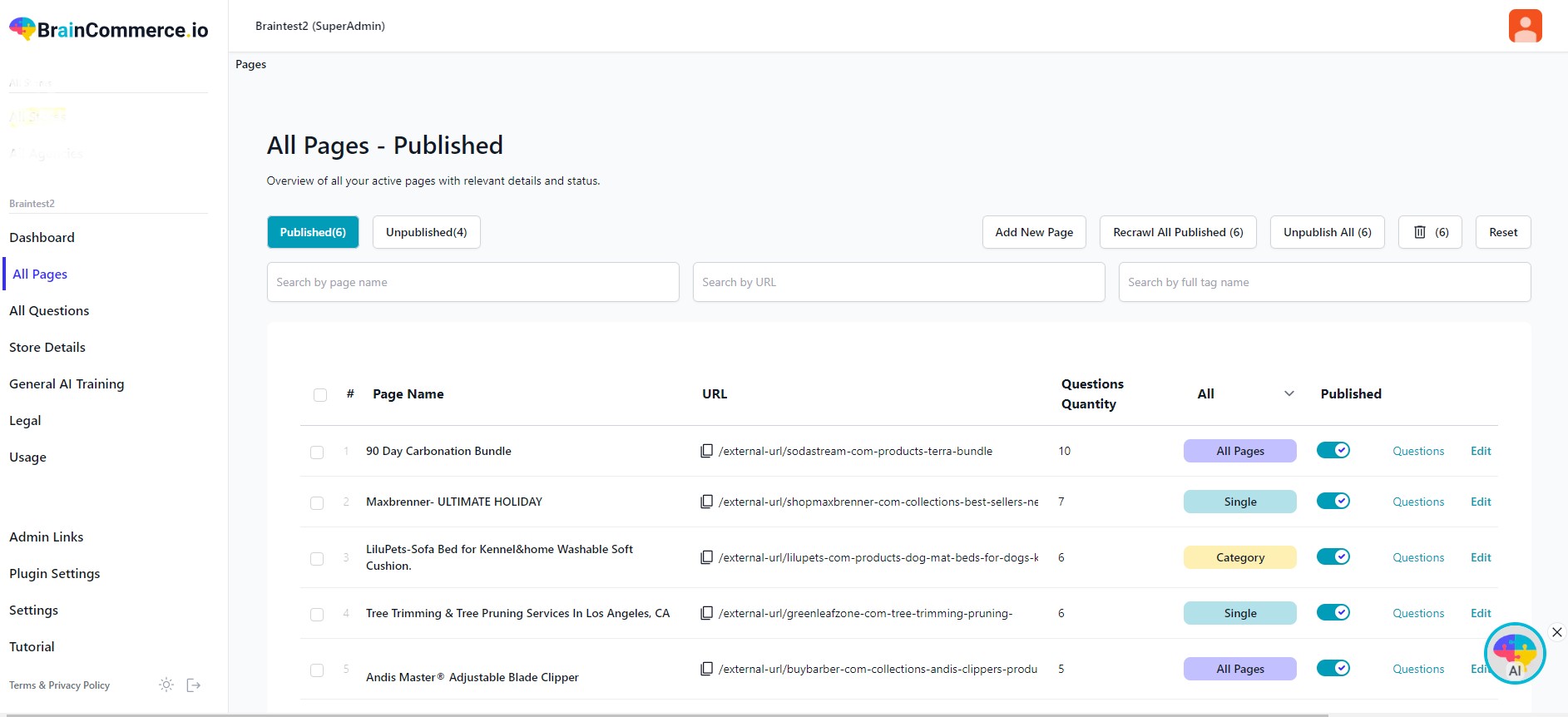Edit the Maxbrenner ULTIMATE HOLIDAY page

click(1481, 502)
